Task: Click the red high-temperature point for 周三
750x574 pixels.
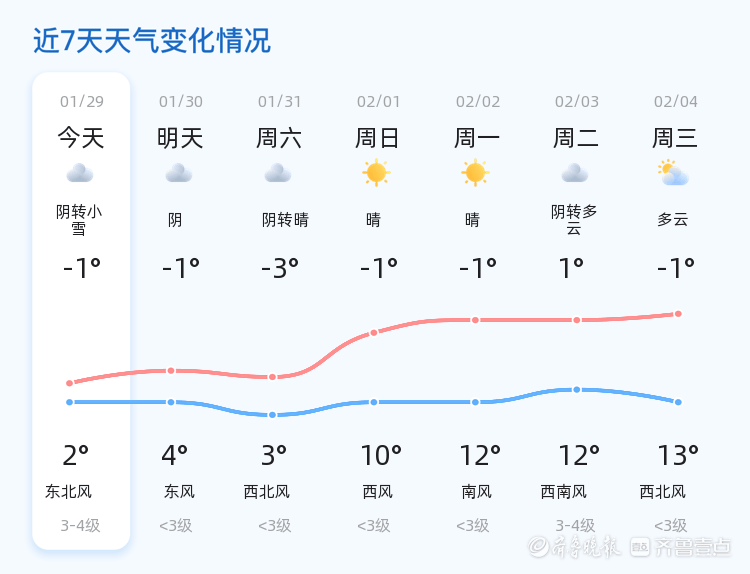Action: click(x=678, y=314)
